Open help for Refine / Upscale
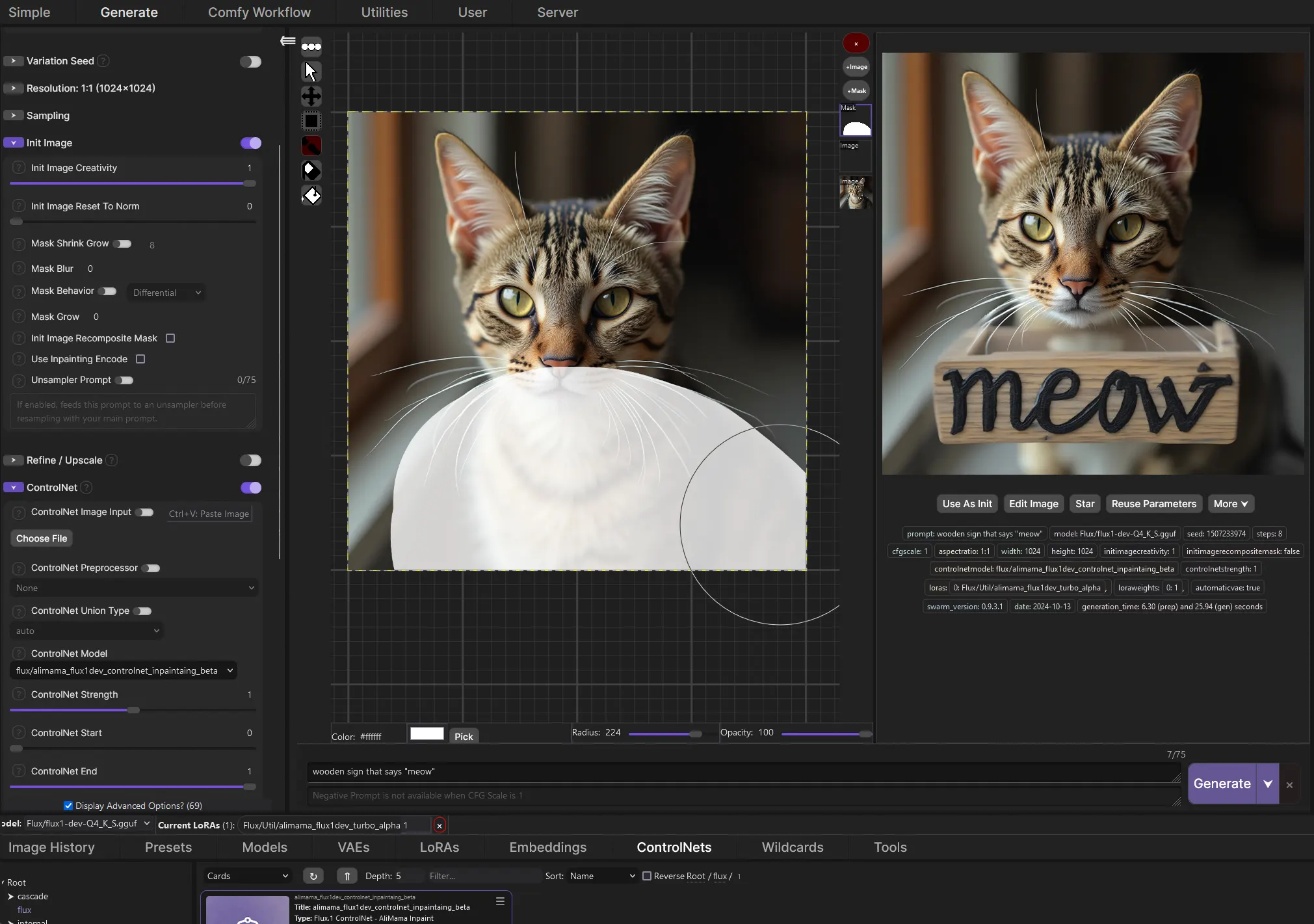 (x=111, y=460)
